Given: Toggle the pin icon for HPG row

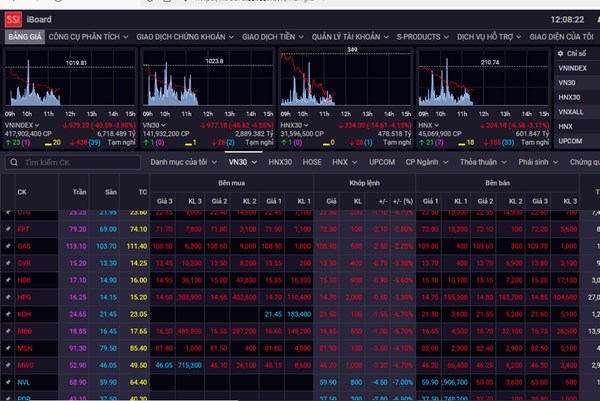Looking at the screenshot, I should [x=8, y=297].
